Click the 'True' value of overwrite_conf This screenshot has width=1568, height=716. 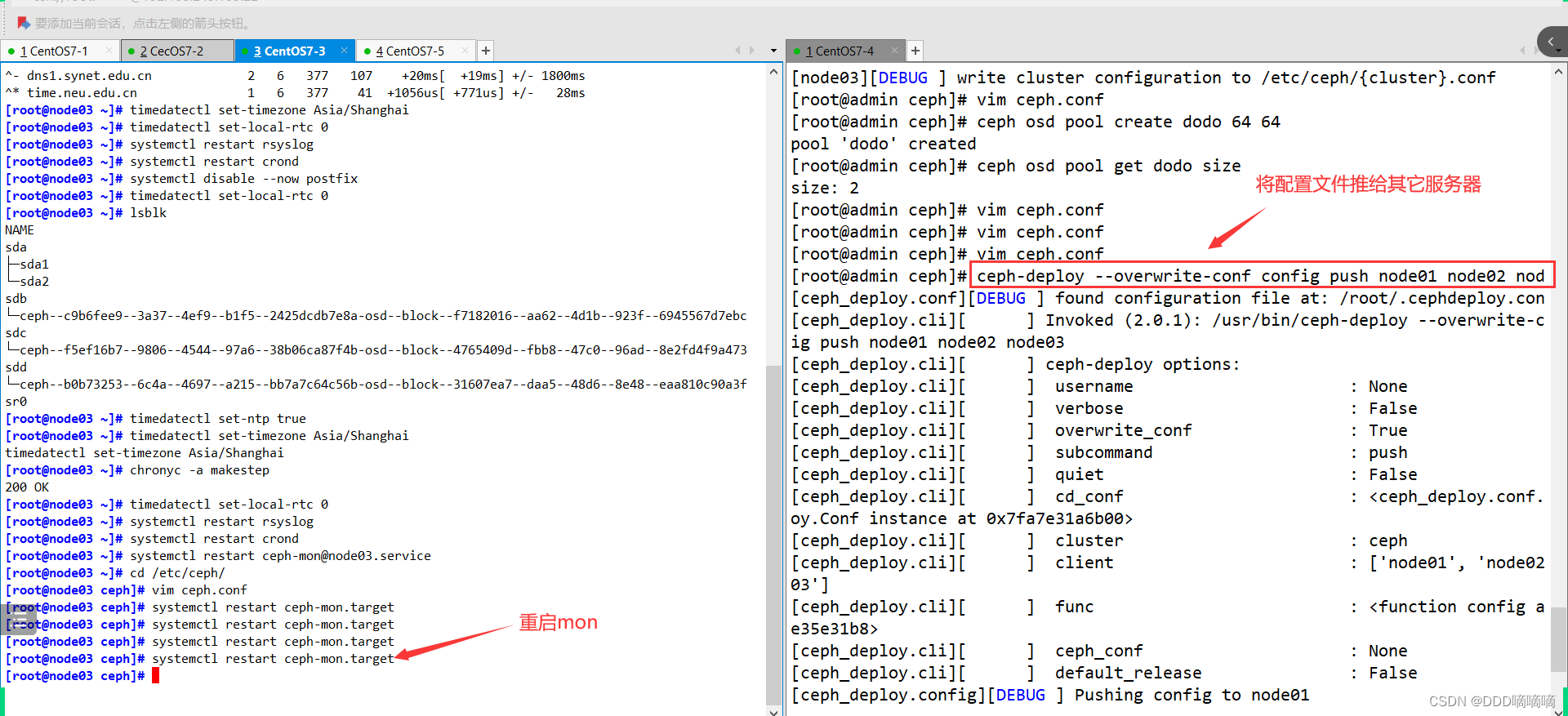pyautogui.click(x=1388, y=430)
